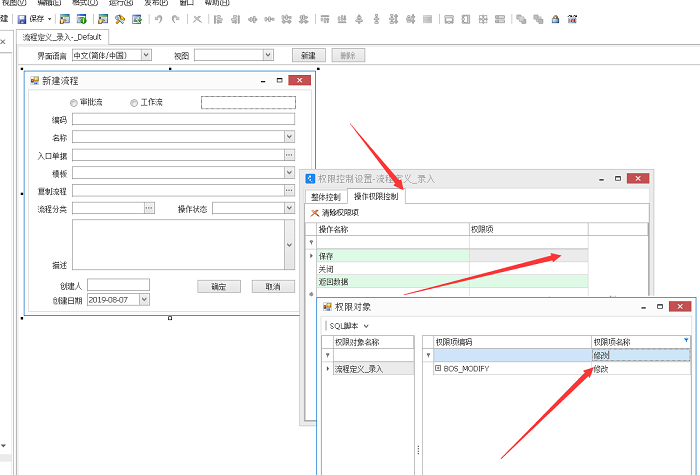
Task: Click the filter icon in 权限项名称 header
Action: click(x=686, y=340)
